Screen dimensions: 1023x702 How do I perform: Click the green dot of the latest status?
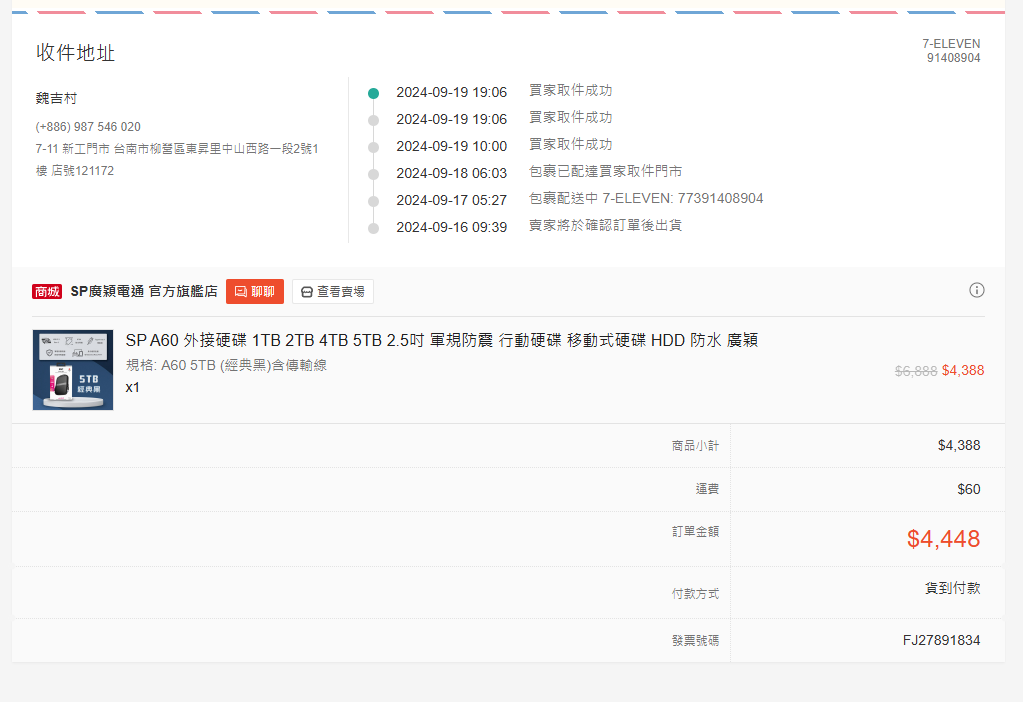pos(373,93)
